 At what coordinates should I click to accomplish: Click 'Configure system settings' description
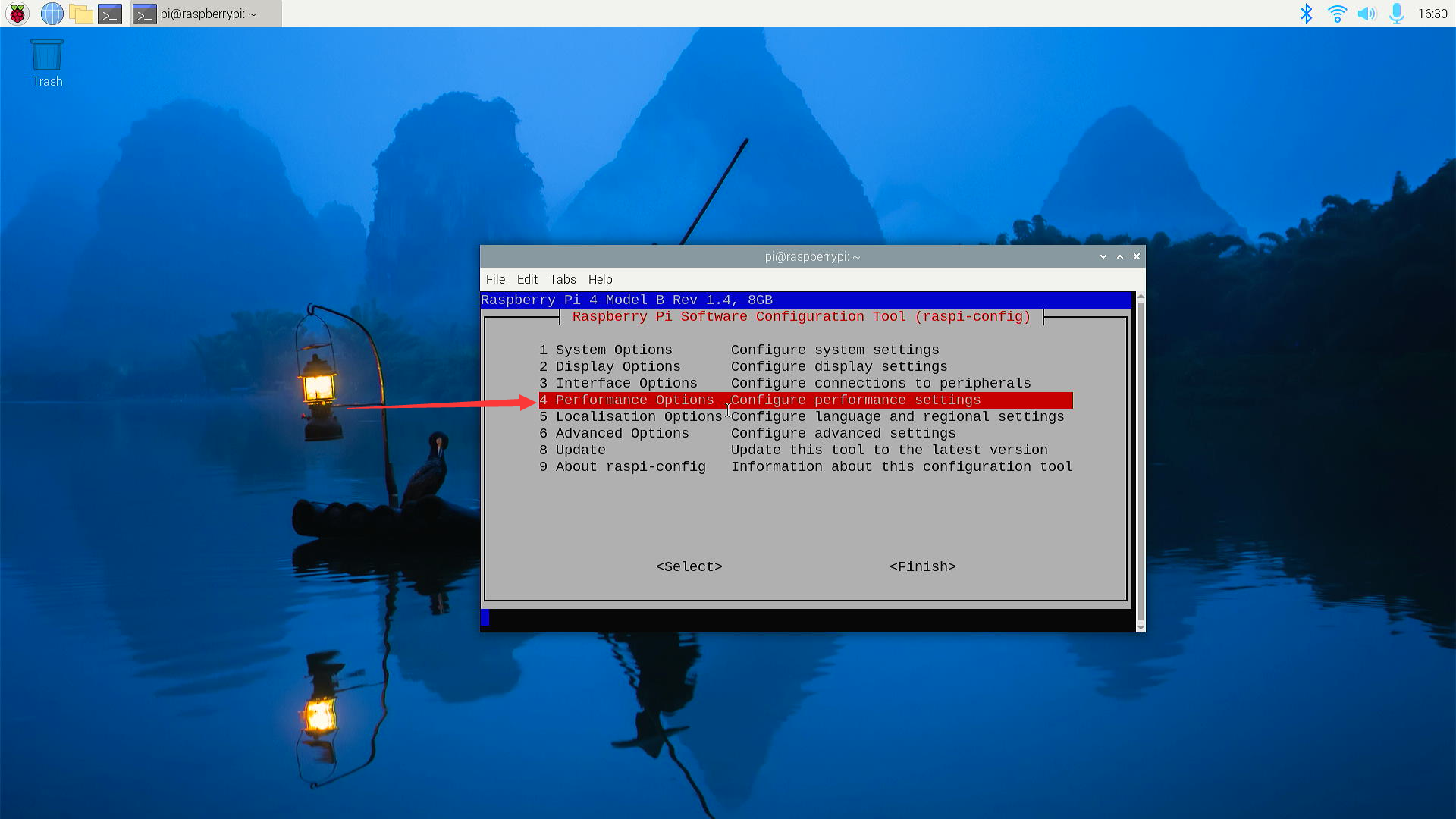(835, 350)
